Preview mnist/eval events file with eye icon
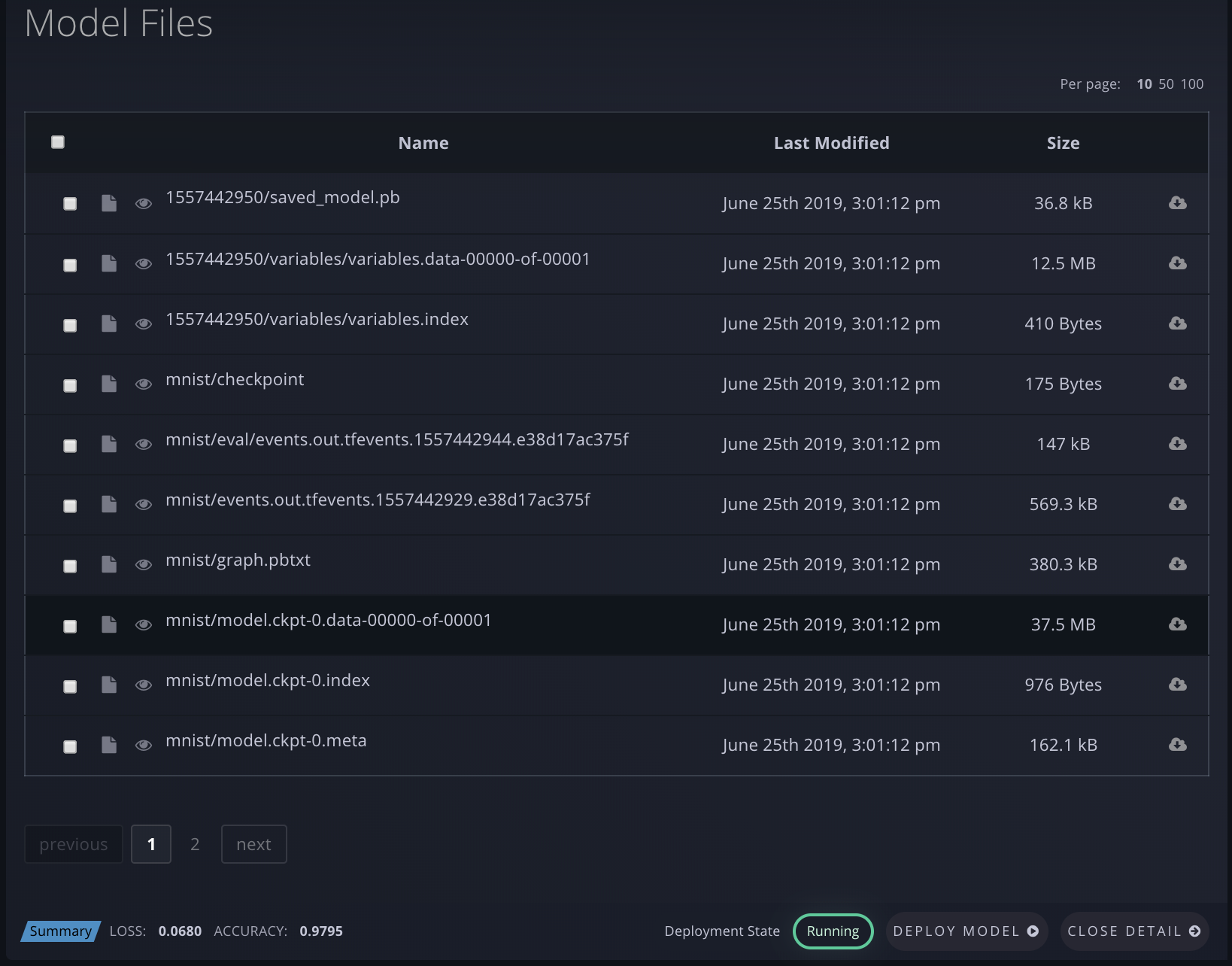Screen dimensions: 1232x966 coord(144,444)
